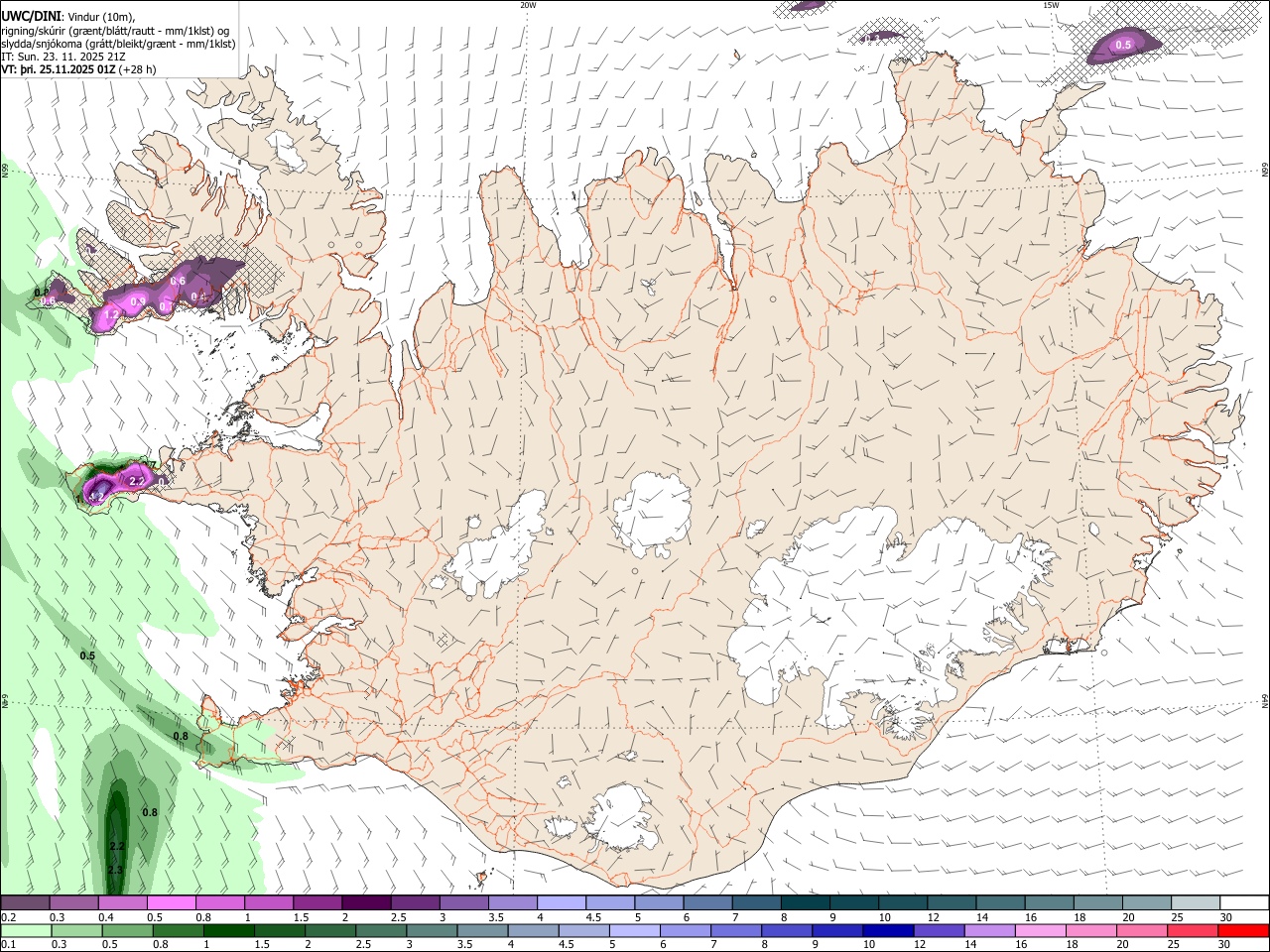
Task: Pick the light blue snow swatch between 4 and 4.5
Action: (x=562, y=903)
